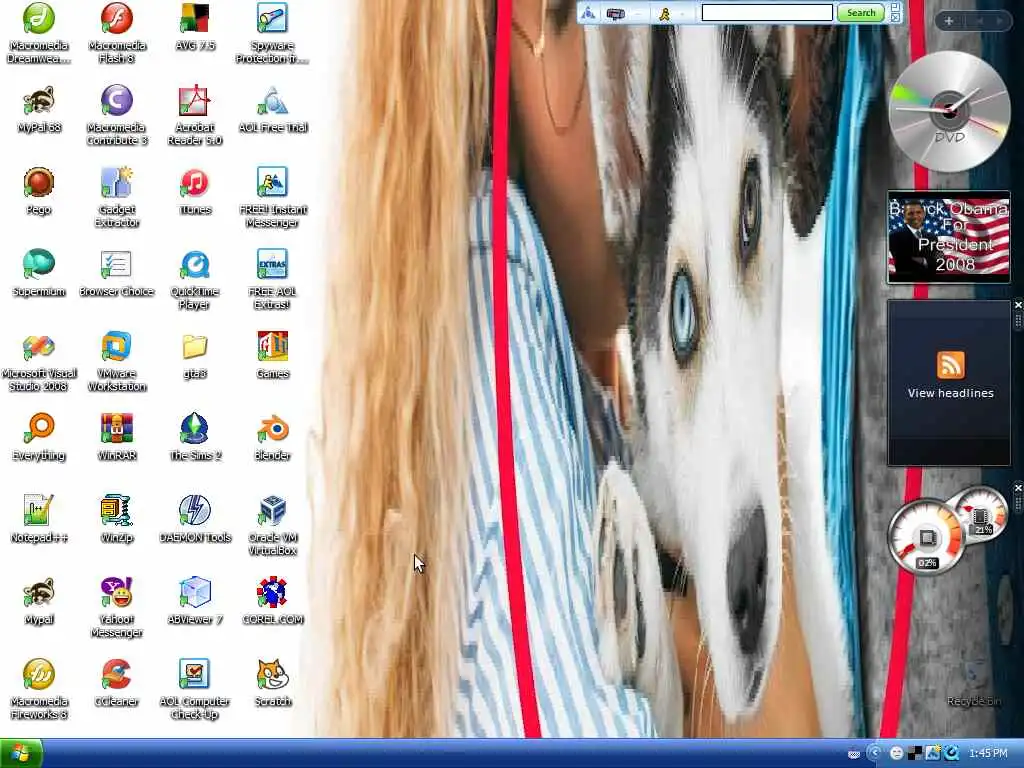The image size is (1024, 768).
Task: Go to the next sidebar gadget page
Action: pos(999,21)
